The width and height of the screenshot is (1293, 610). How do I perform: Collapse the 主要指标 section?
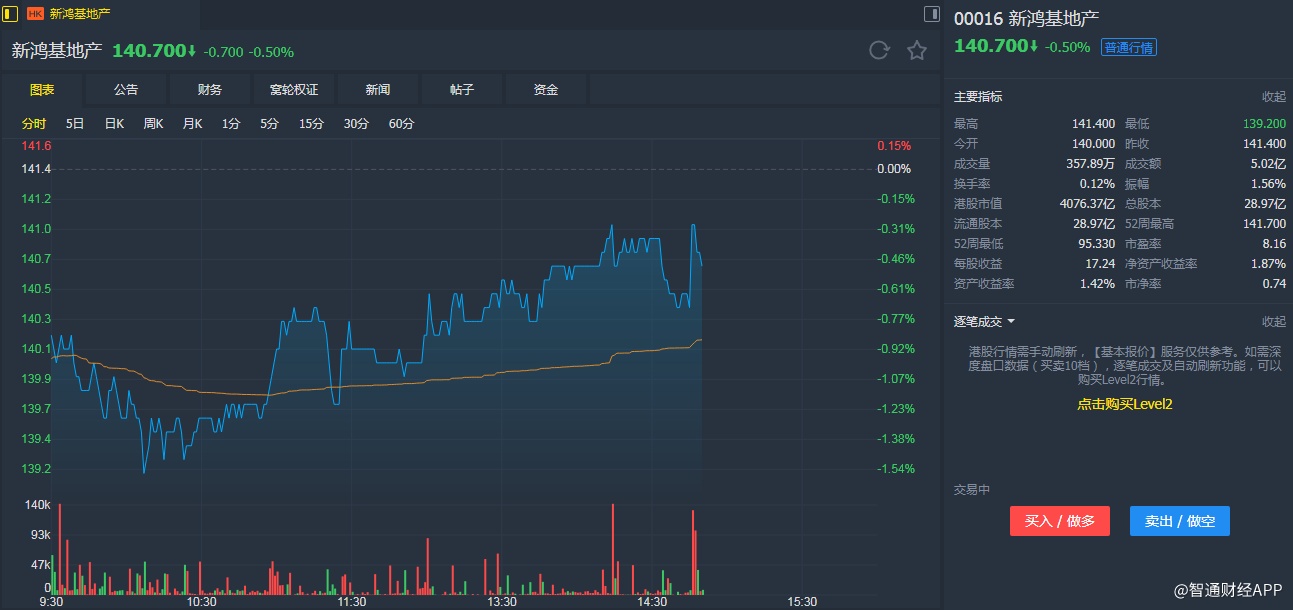point(1273,97)
